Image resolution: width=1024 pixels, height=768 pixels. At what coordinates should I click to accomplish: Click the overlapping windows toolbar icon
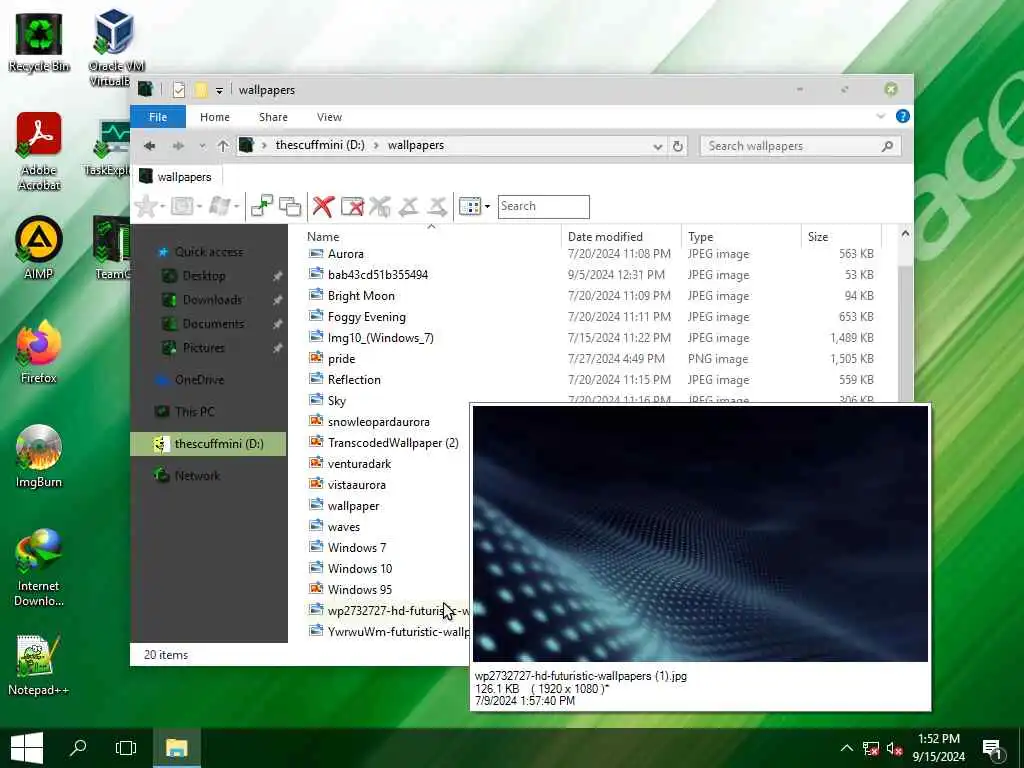[x=290, y=206]
